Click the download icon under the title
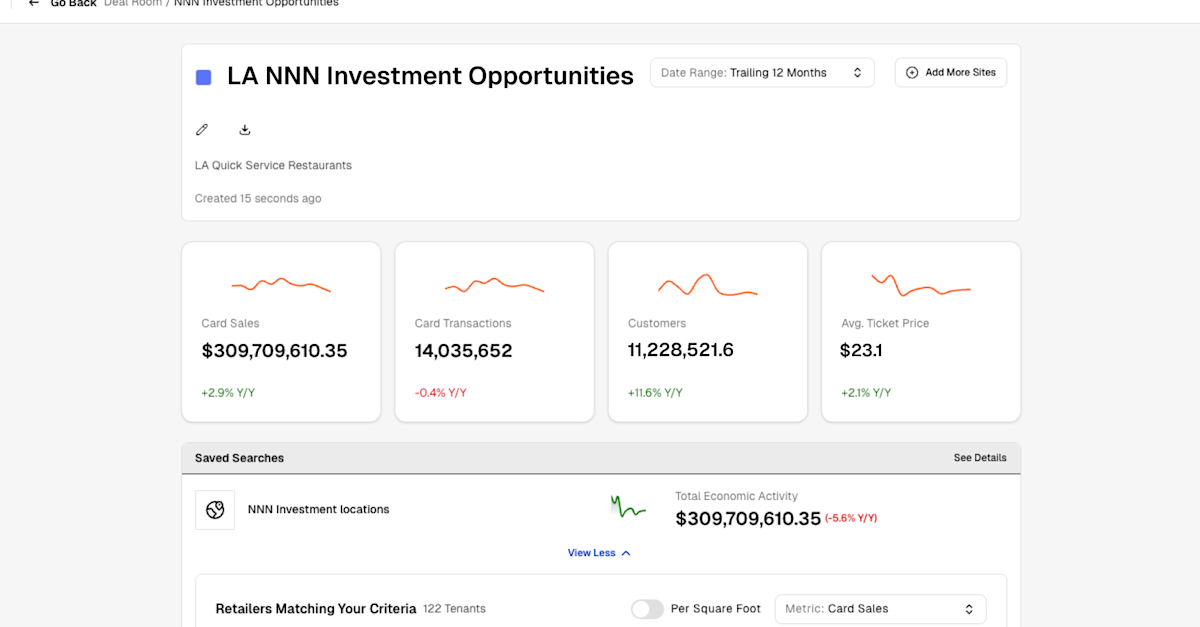This screenshot has width=1200, height=627. 245,129
